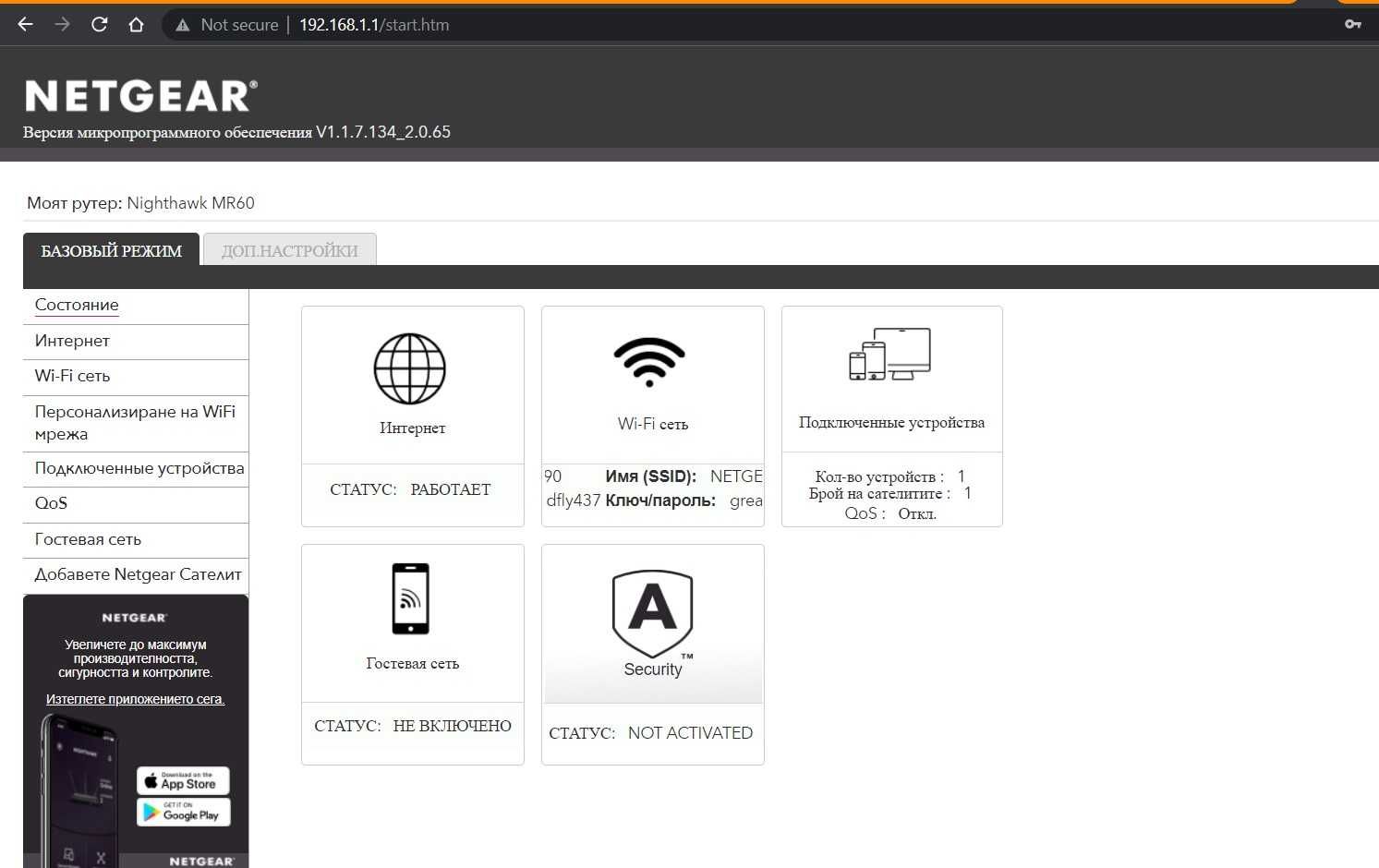Click the Not secure warning icon
Screen dimensions: 1379x868
point(183,25)
